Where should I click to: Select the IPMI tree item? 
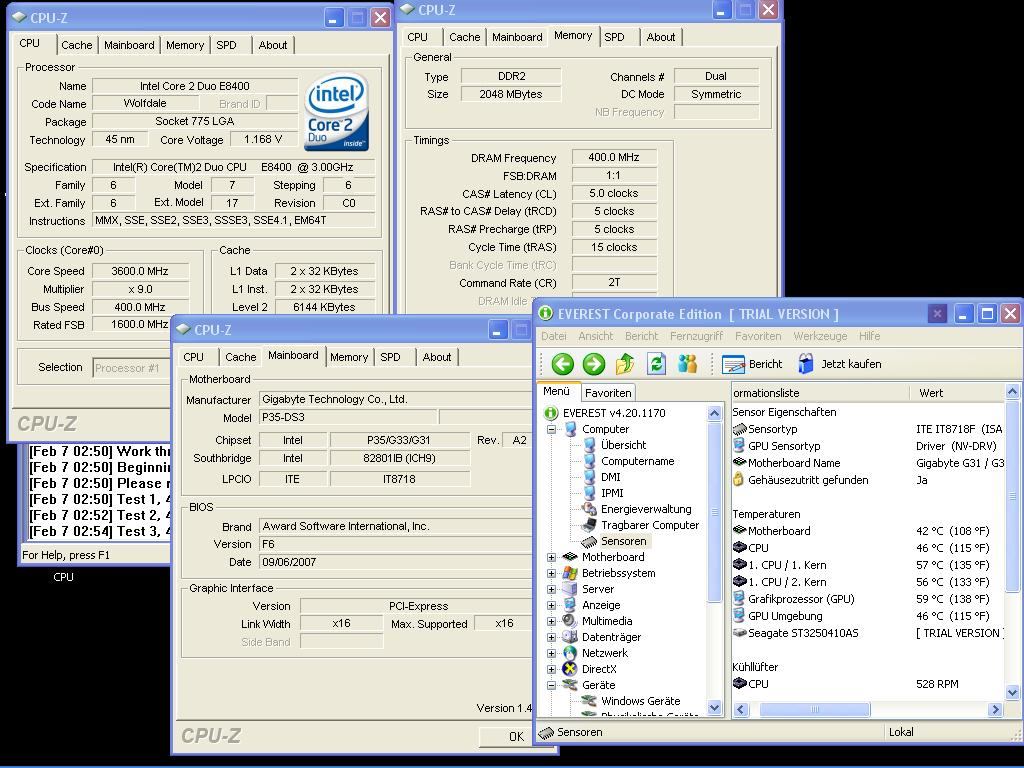pos(612,493)
